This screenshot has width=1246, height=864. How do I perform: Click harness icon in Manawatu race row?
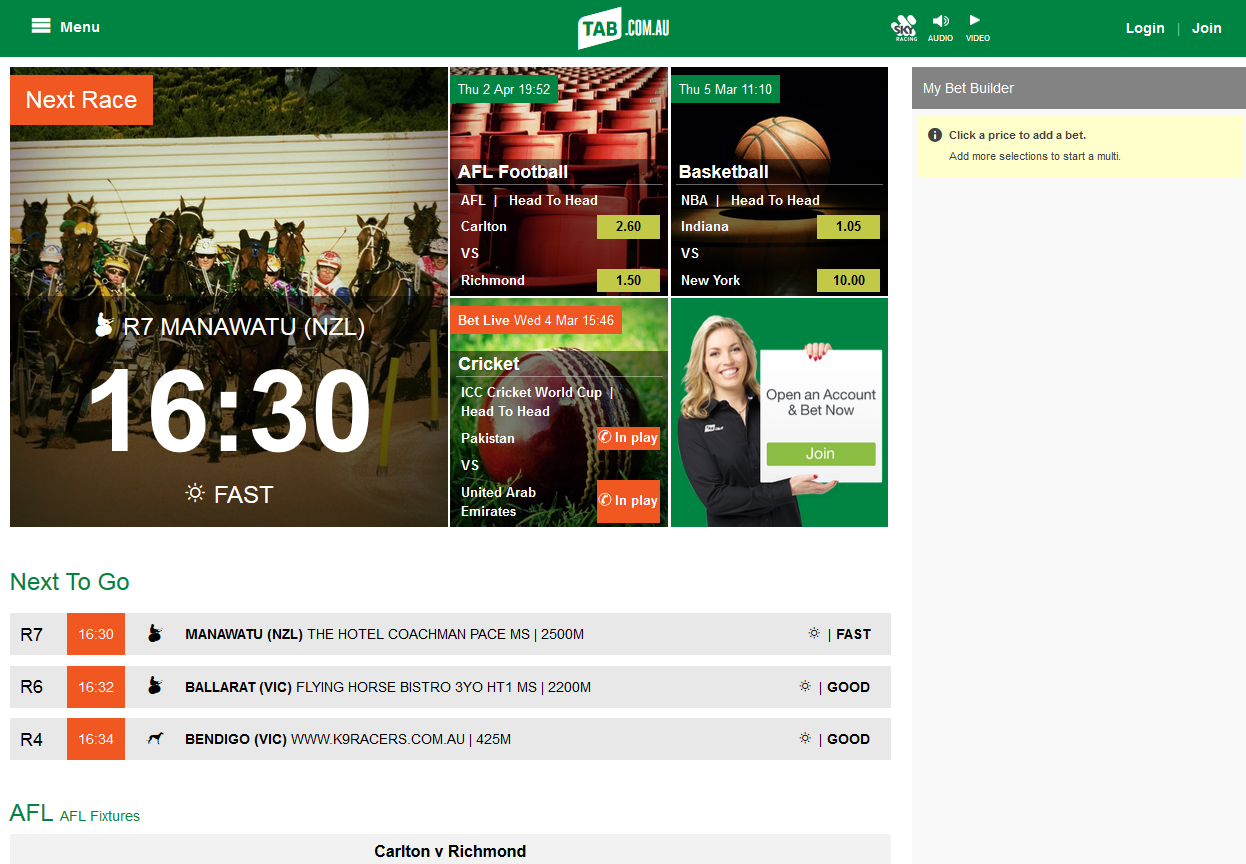155,634
